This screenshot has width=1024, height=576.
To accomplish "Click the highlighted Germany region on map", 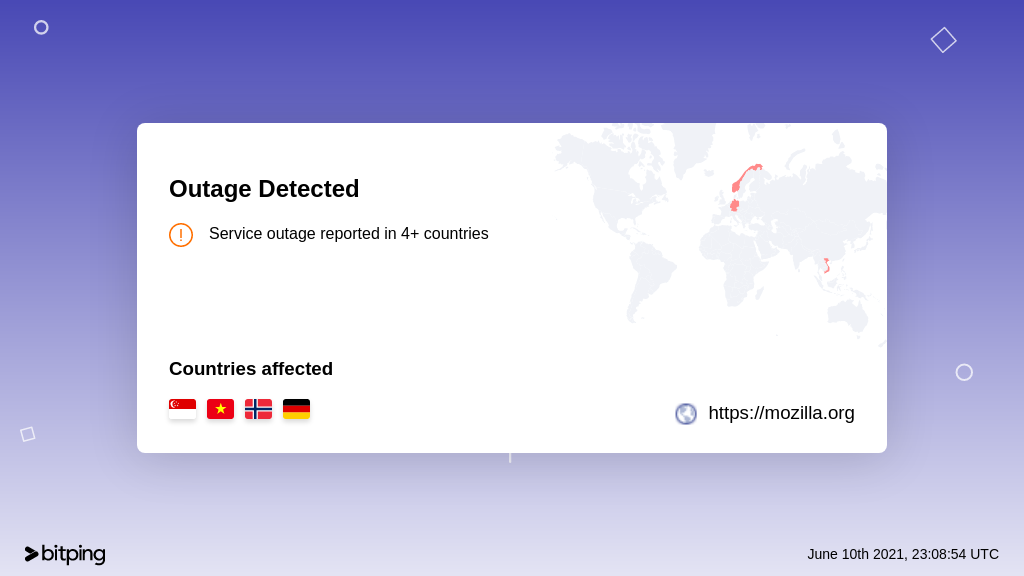I will [735, 205].
